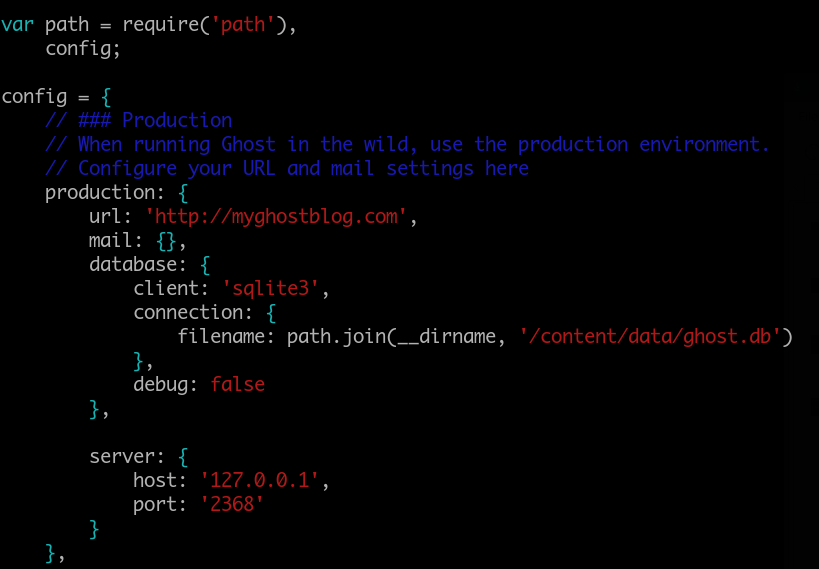Click the empty braces after mail

click(166, 241)
